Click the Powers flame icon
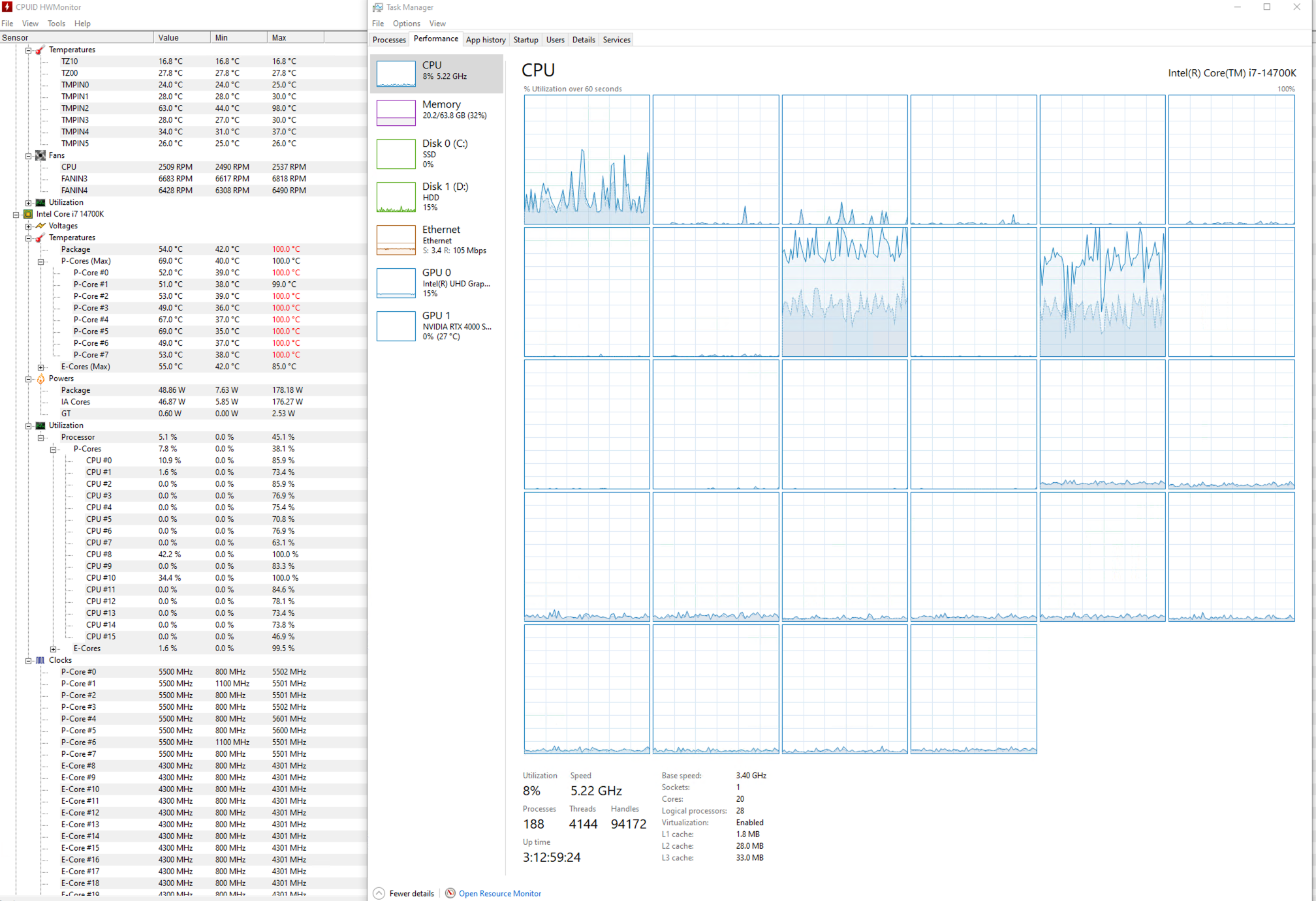Screen dimensions: 1316x901 pyautogui.click(x=40, y=378)
